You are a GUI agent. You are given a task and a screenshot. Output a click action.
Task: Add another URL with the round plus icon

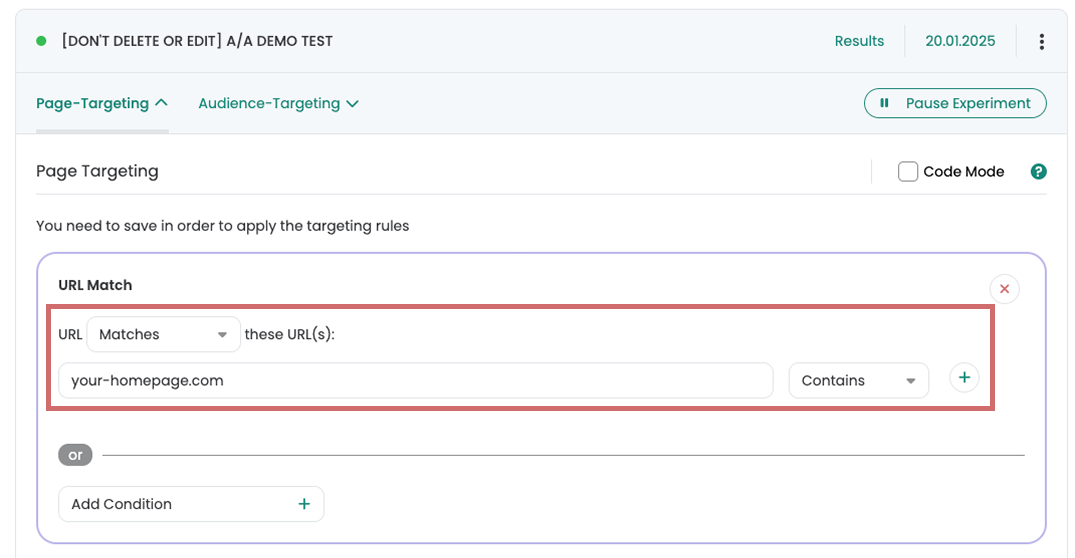(x=964, y=378)
